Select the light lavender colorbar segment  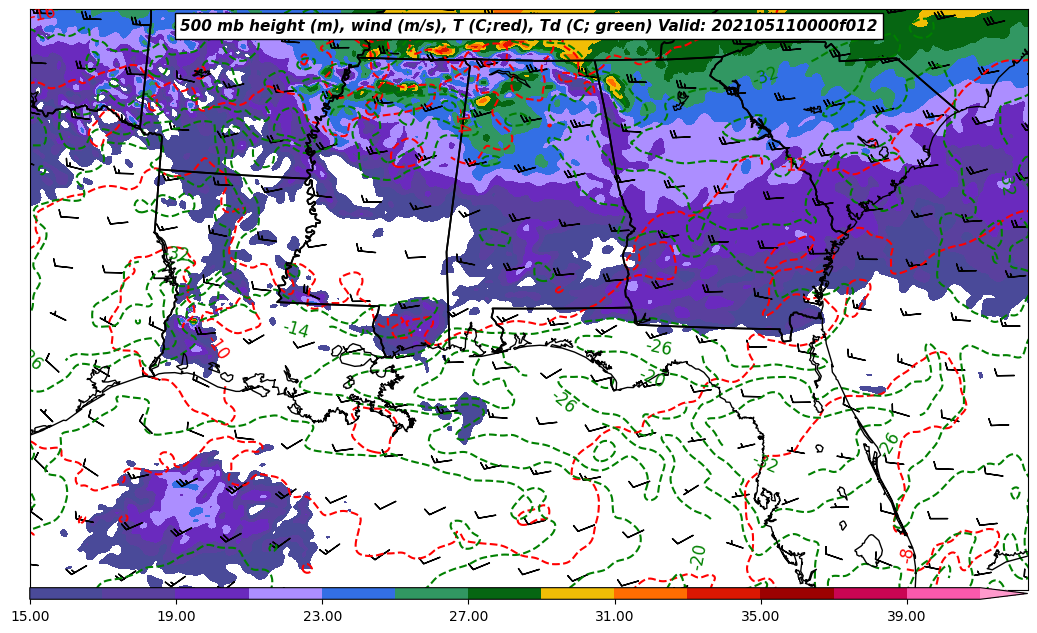pos(285,593)
